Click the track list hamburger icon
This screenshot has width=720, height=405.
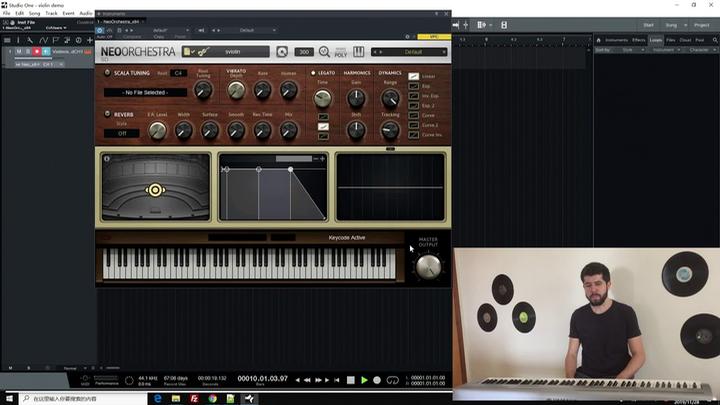point(7,40)
